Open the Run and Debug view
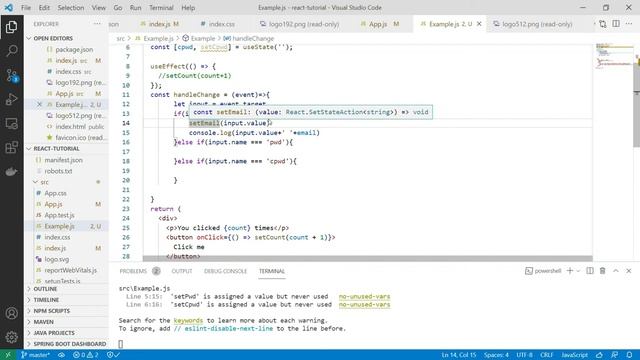 coord(11,99)
